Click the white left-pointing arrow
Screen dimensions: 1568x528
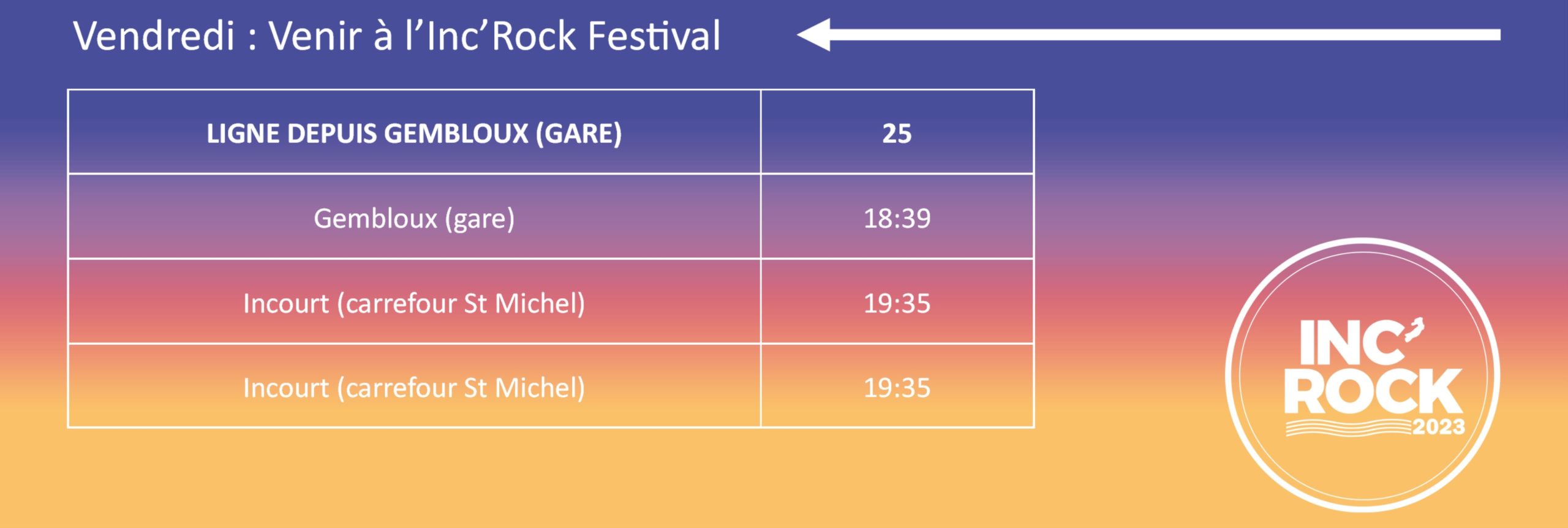pos(1148,35)
